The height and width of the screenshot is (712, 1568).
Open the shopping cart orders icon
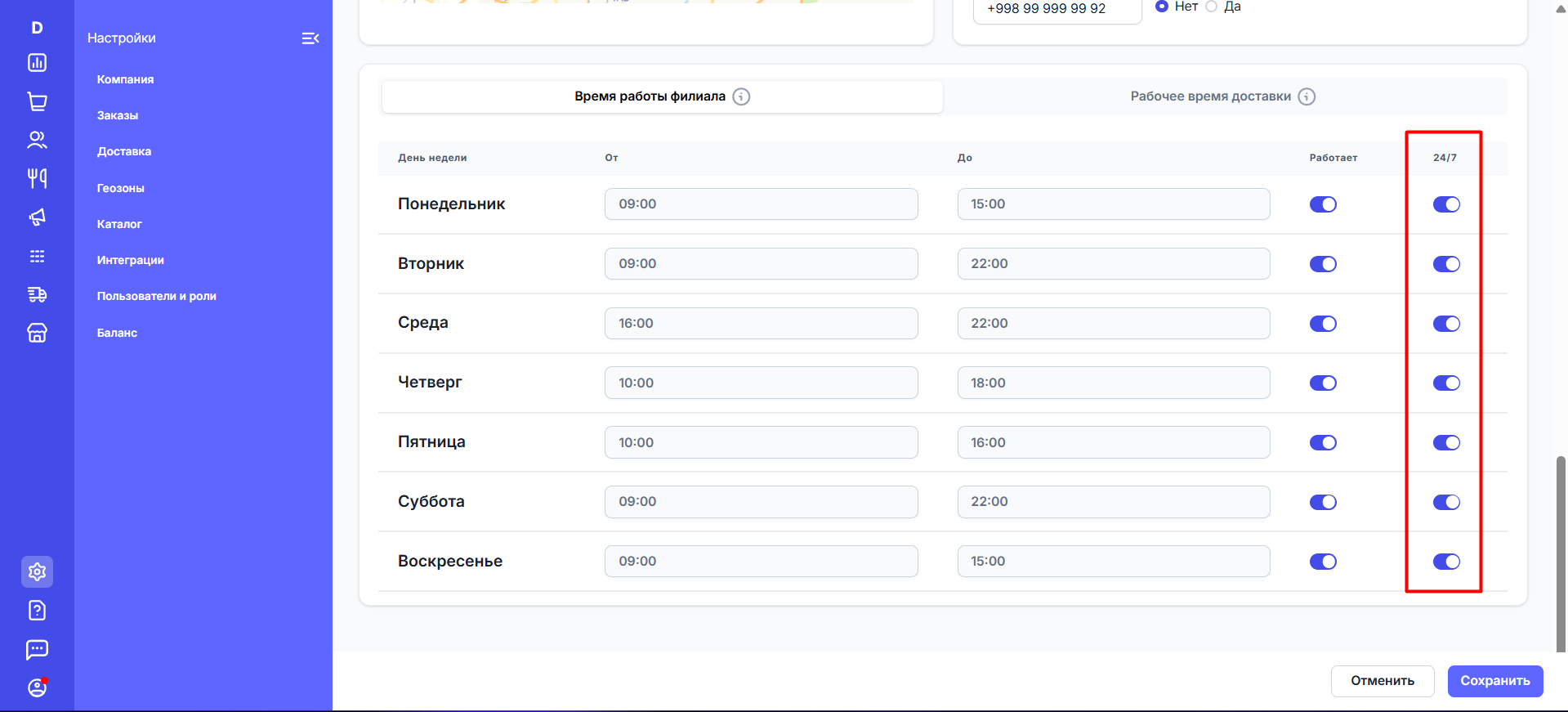(x=37, y=101)
